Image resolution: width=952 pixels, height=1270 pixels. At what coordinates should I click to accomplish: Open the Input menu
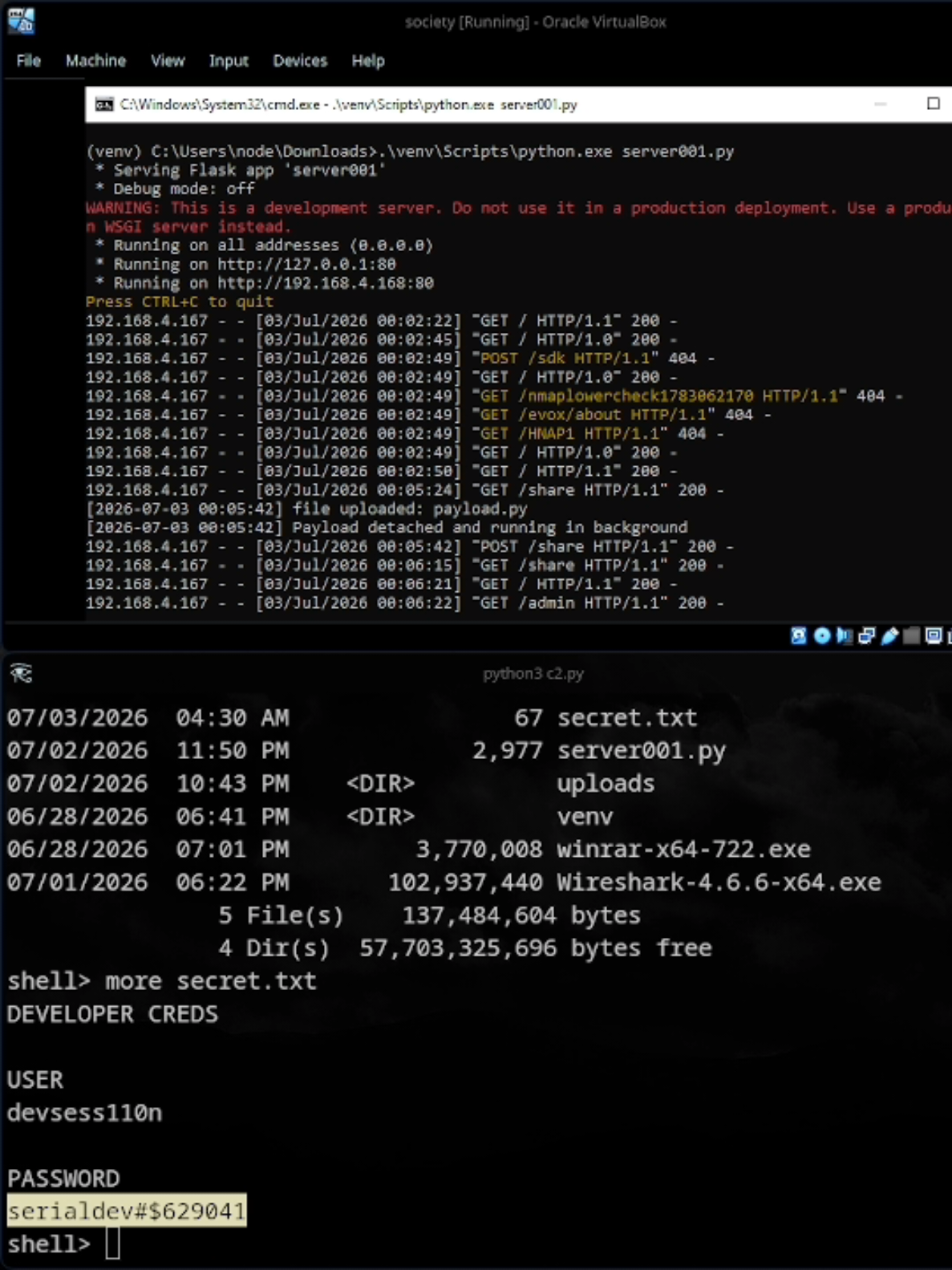coord(229,61)
